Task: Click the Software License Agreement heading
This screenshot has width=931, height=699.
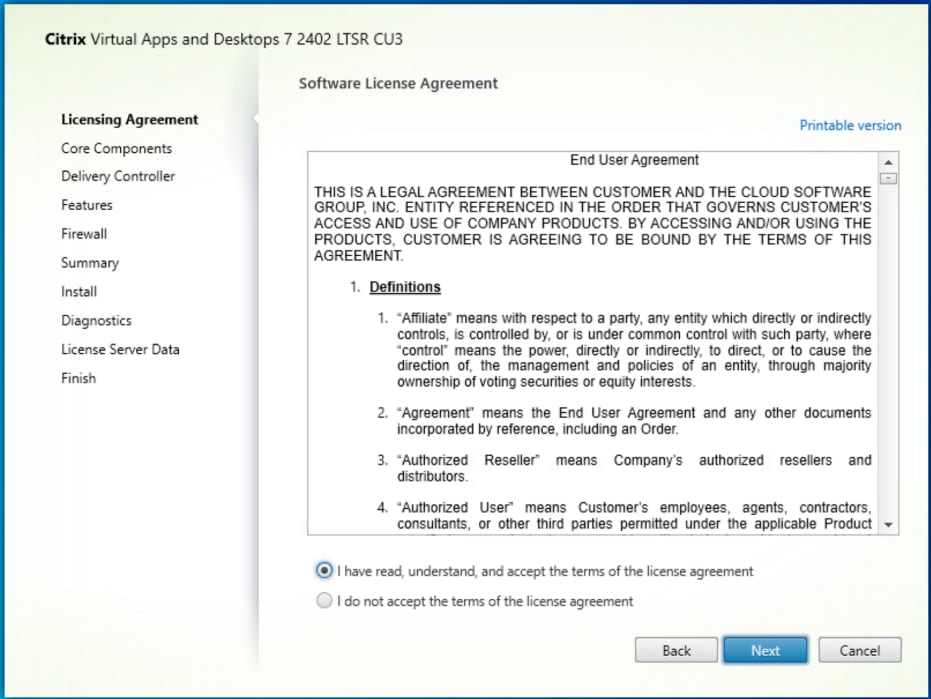Action: [398, 84]
